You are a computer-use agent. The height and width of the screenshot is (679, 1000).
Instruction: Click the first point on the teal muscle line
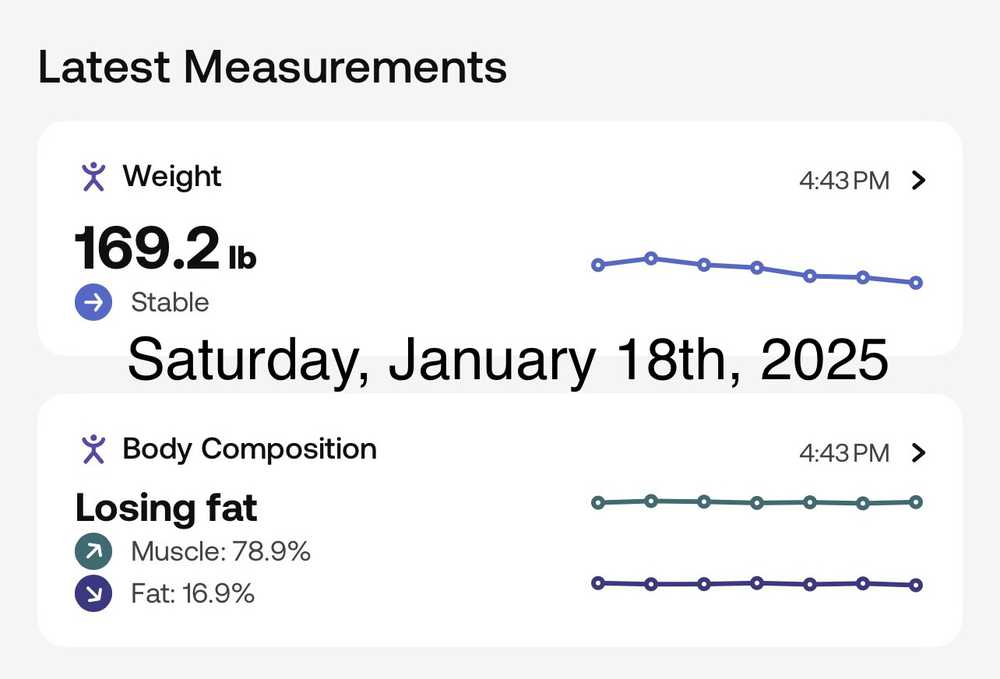598,503
